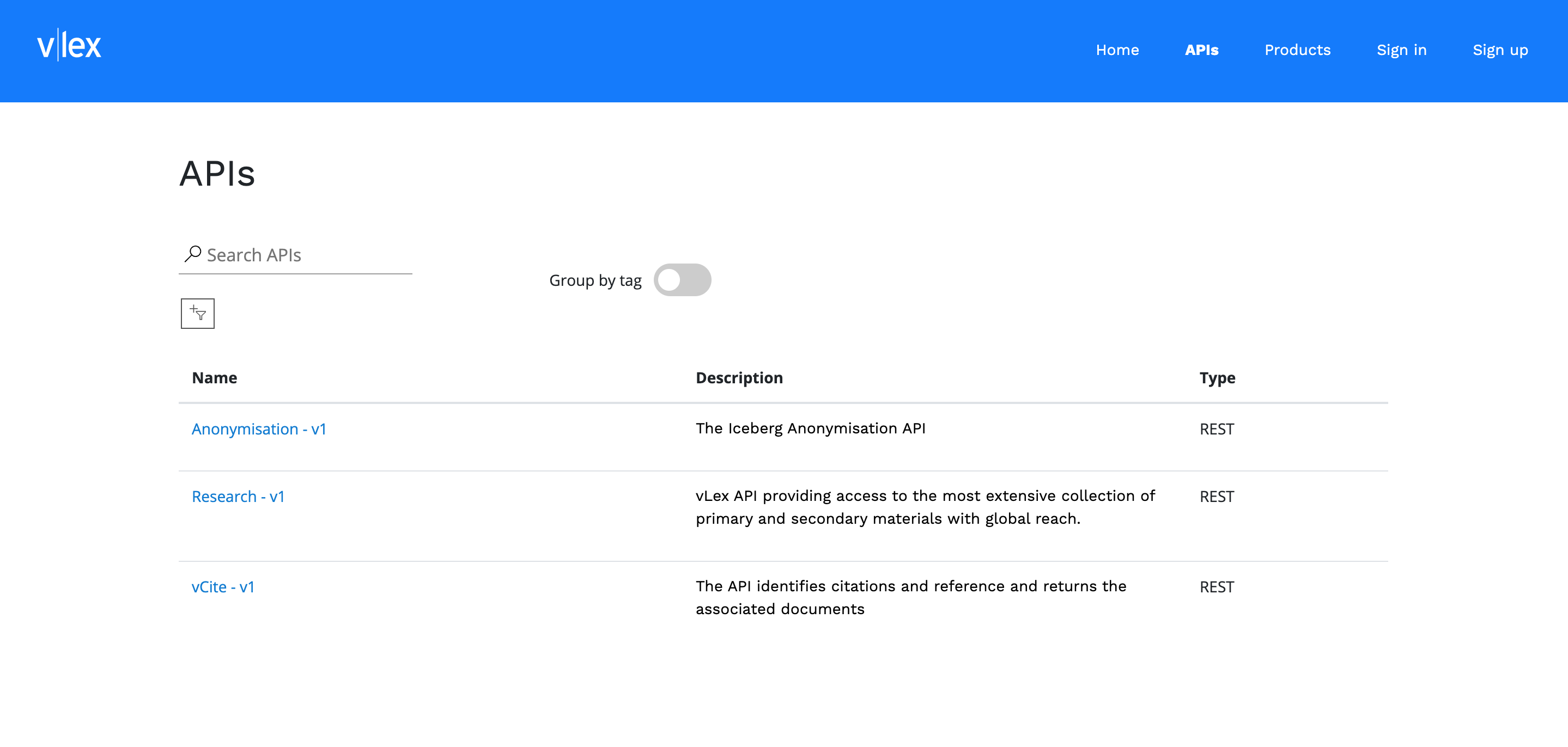Click REST type in Research row

[x=1216, y=497]
